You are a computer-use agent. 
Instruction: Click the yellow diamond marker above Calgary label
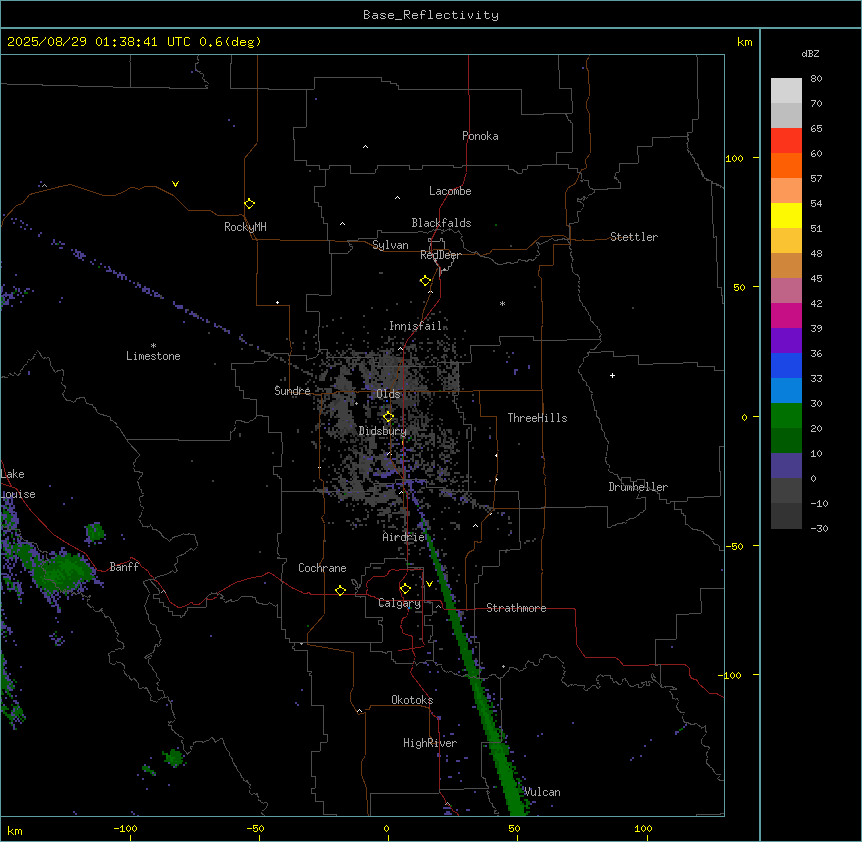click(405, 589)
